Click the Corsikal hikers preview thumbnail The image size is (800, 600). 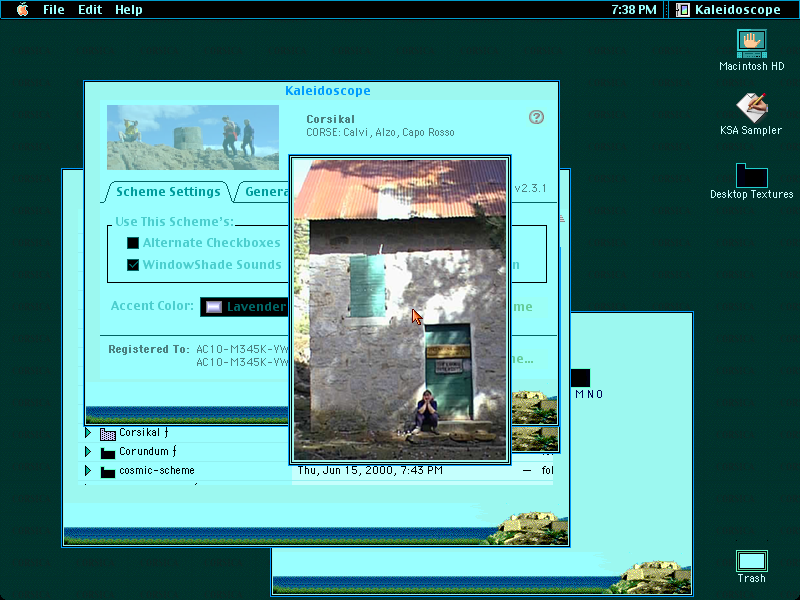point(193,137)
